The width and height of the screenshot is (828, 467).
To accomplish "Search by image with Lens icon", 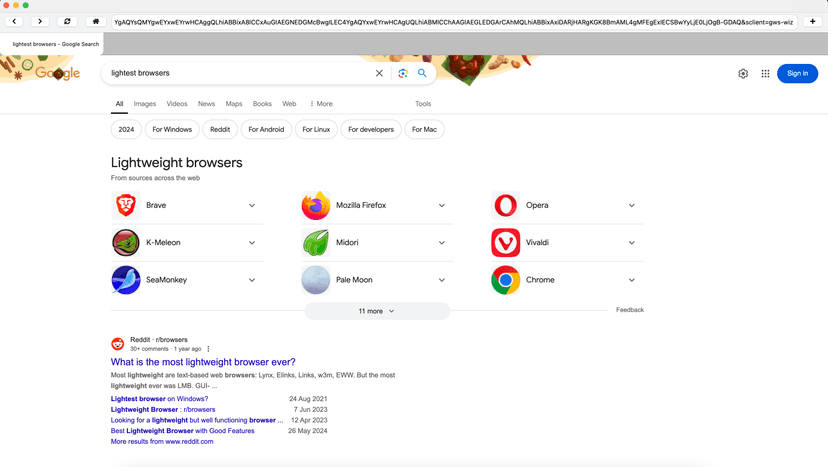I will click(x=403, y=73).
